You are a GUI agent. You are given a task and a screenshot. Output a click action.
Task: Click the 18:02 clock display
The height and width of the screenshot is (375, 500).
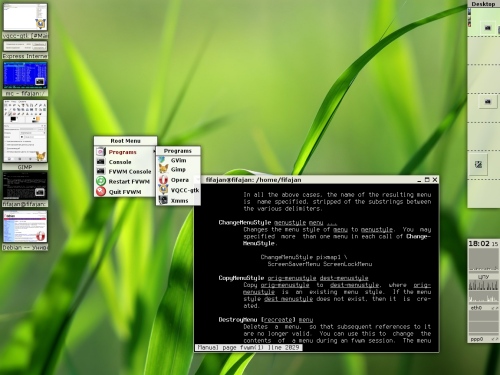(x=479, y=244)
